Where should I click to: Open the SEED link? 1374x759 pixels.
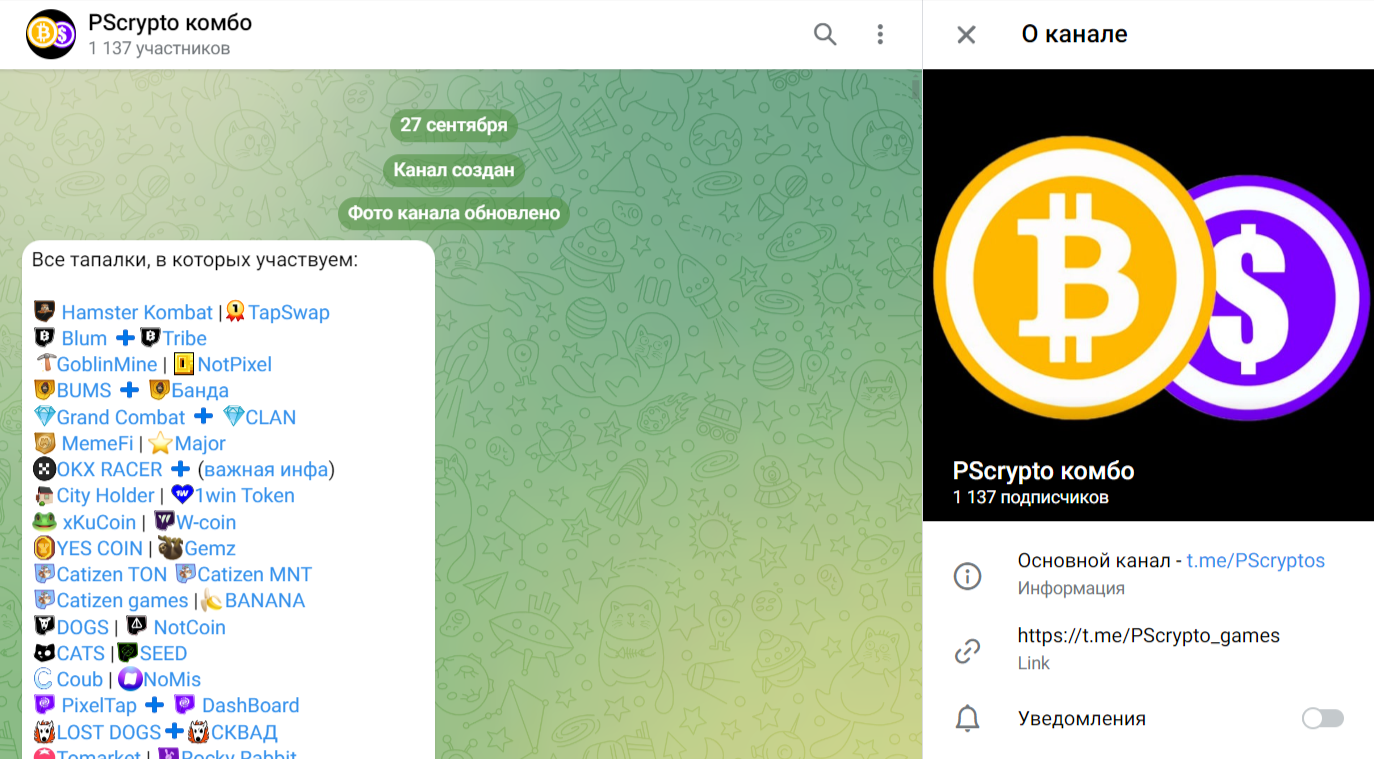point(163,653)
